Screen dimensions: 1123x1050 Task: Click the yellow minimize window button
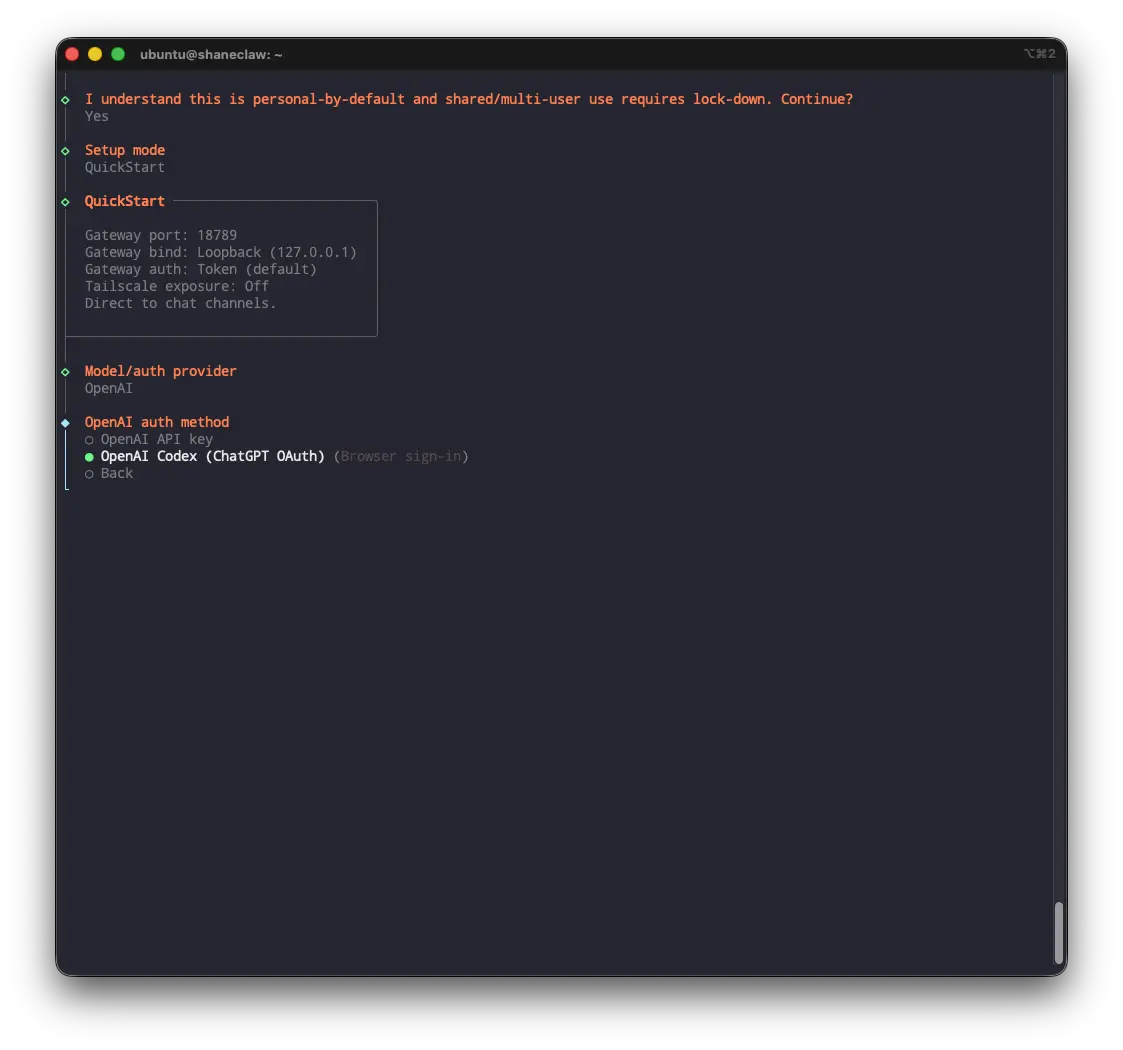(95, 54)
